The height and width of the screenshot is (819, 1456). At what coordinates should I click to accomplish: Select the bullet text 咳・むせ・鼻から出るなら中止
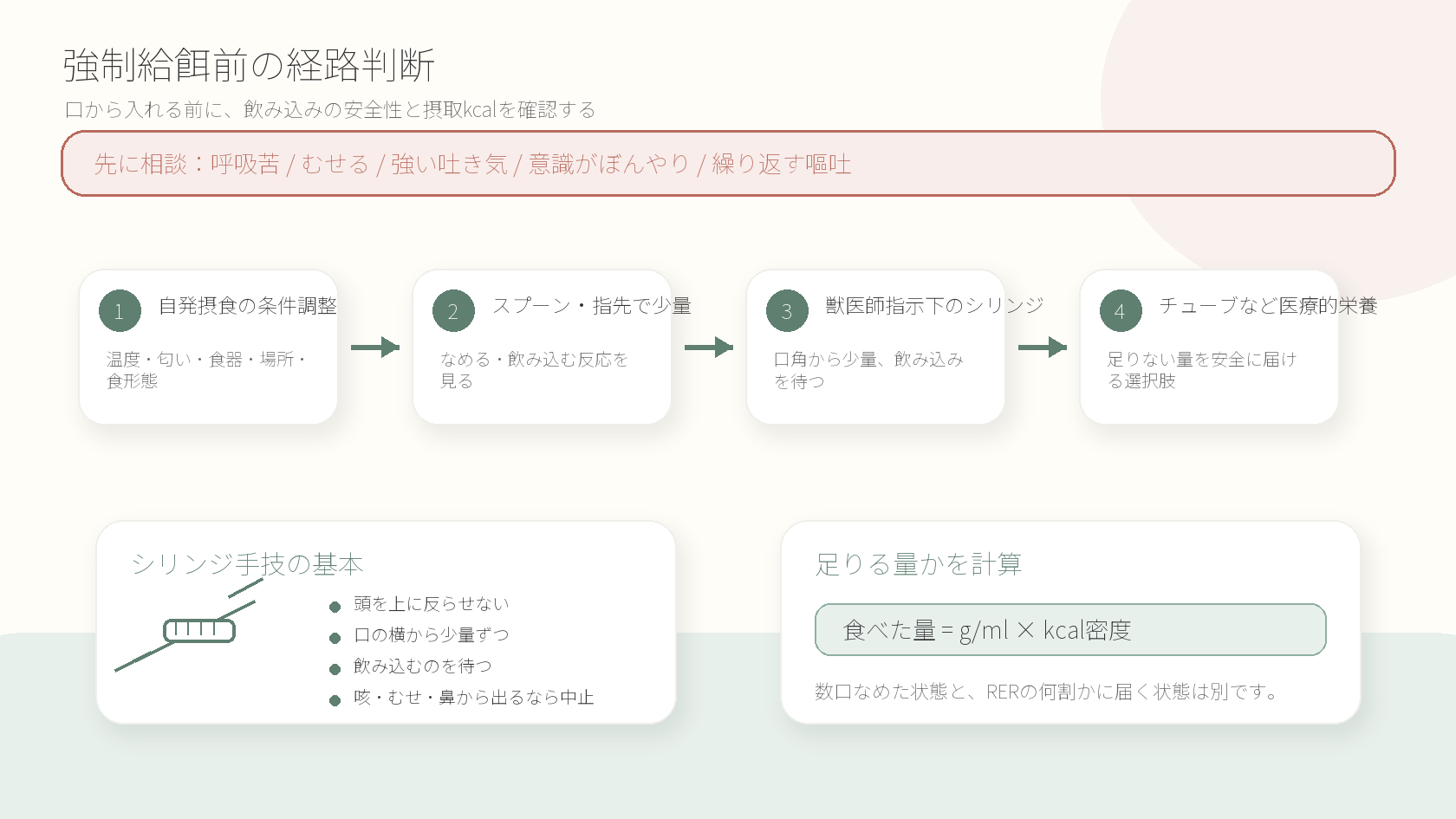[474, 698]
